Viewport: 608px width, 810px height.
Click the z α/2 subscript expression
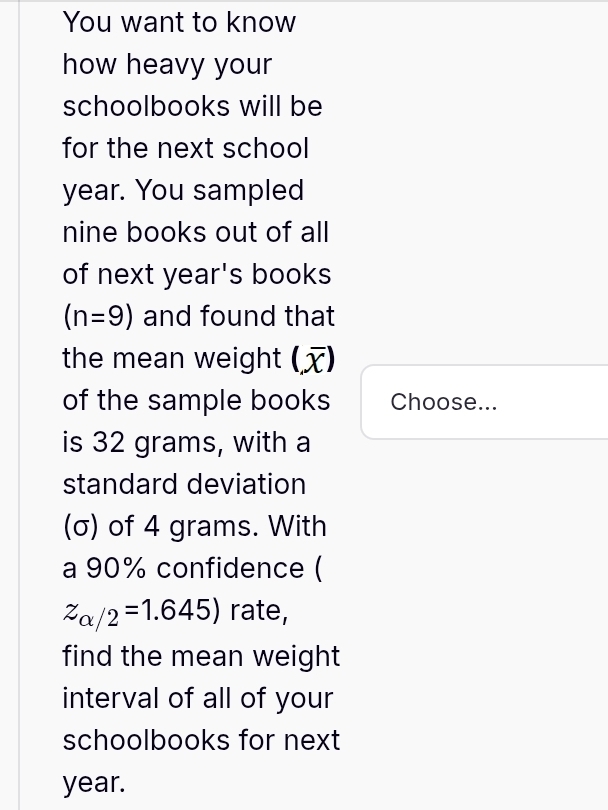point(91,613)
